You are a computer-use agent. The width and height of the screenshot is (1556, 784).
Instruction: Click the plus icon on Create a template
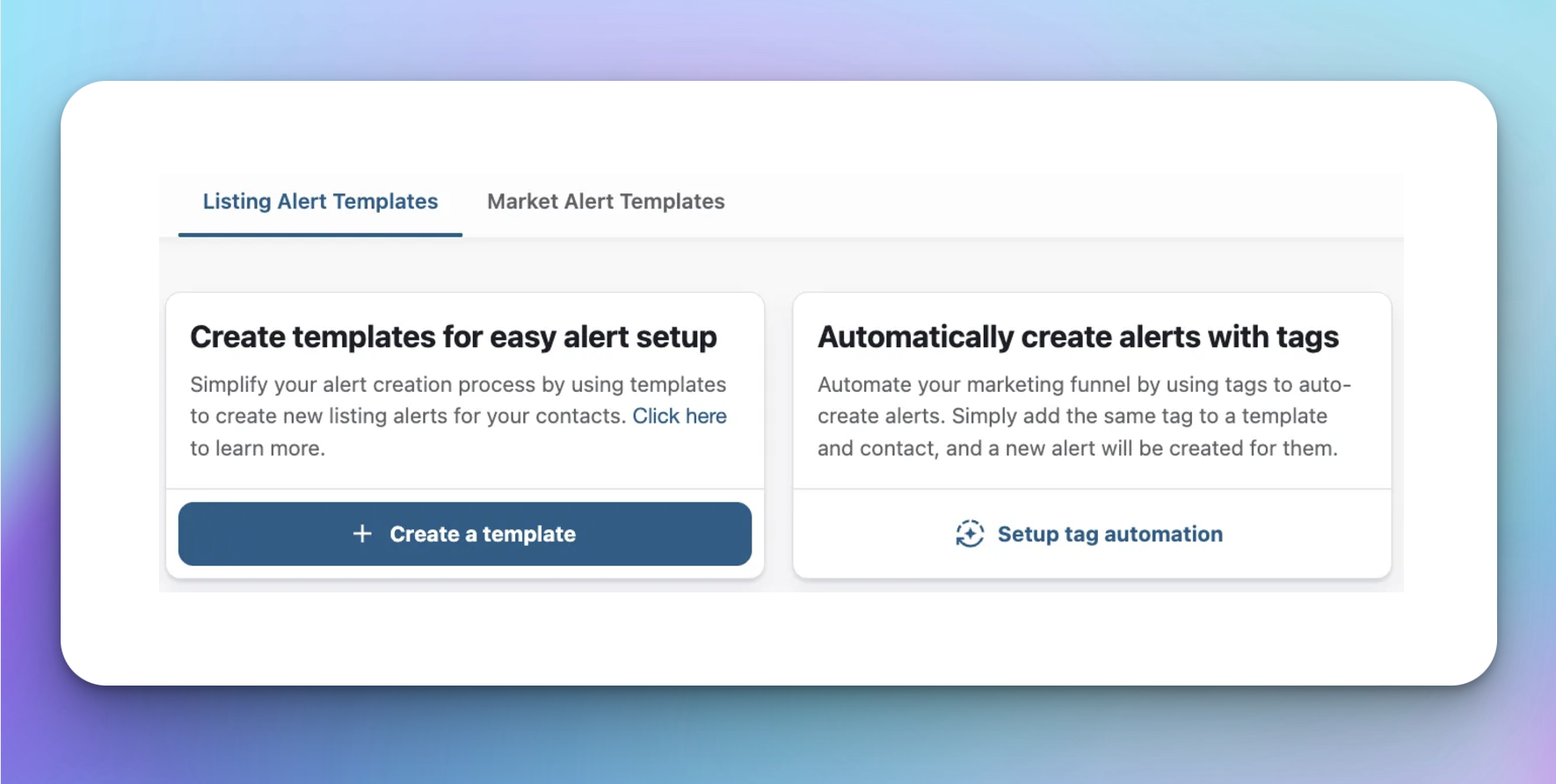(x=362, y=534)
